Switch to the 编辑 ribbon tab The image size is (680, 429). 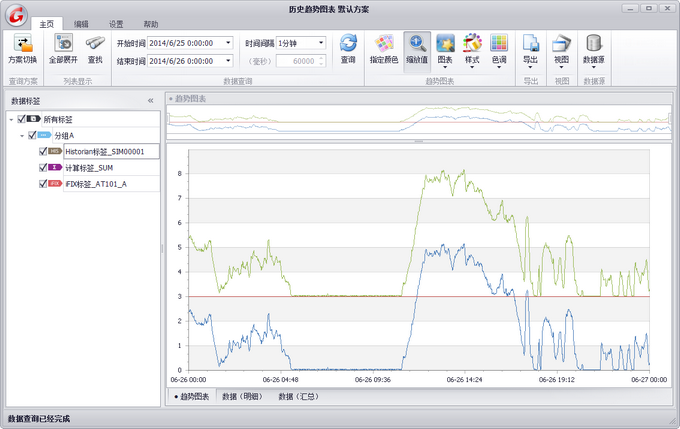tap(81, 24)
